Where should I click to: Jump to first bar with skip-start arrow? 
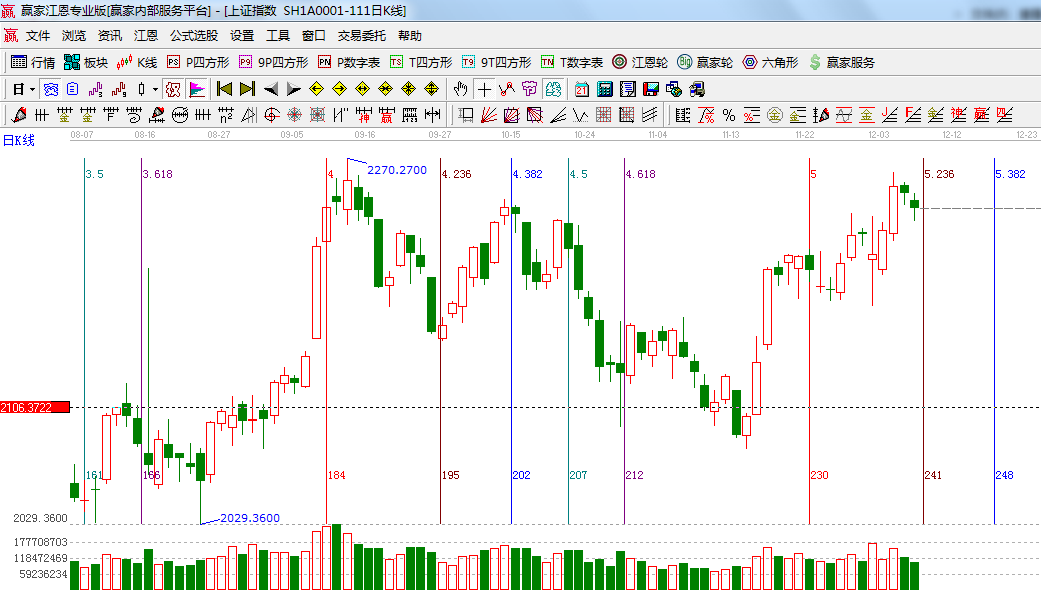(x=224, y=89)
